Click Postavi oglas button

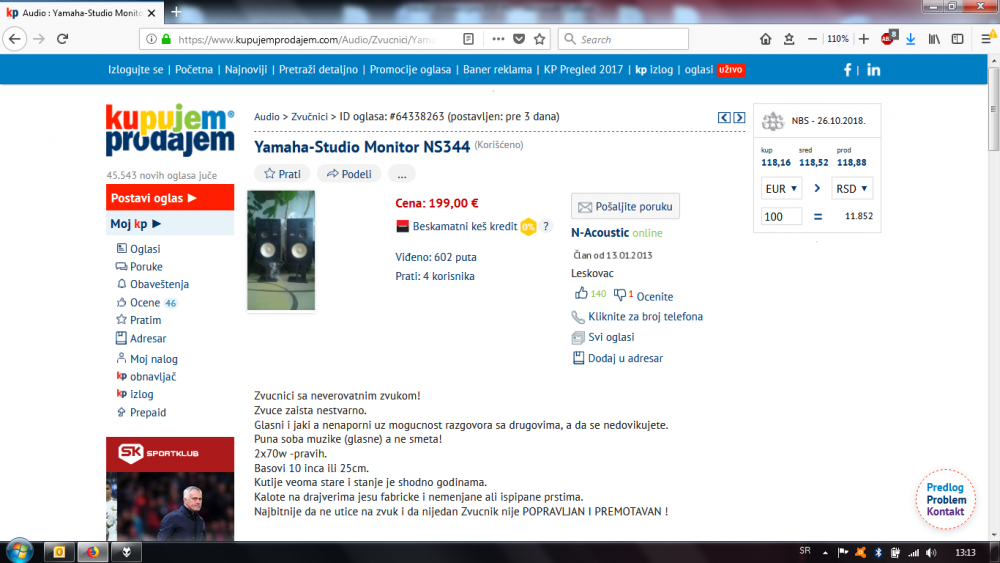click(170, 198)
